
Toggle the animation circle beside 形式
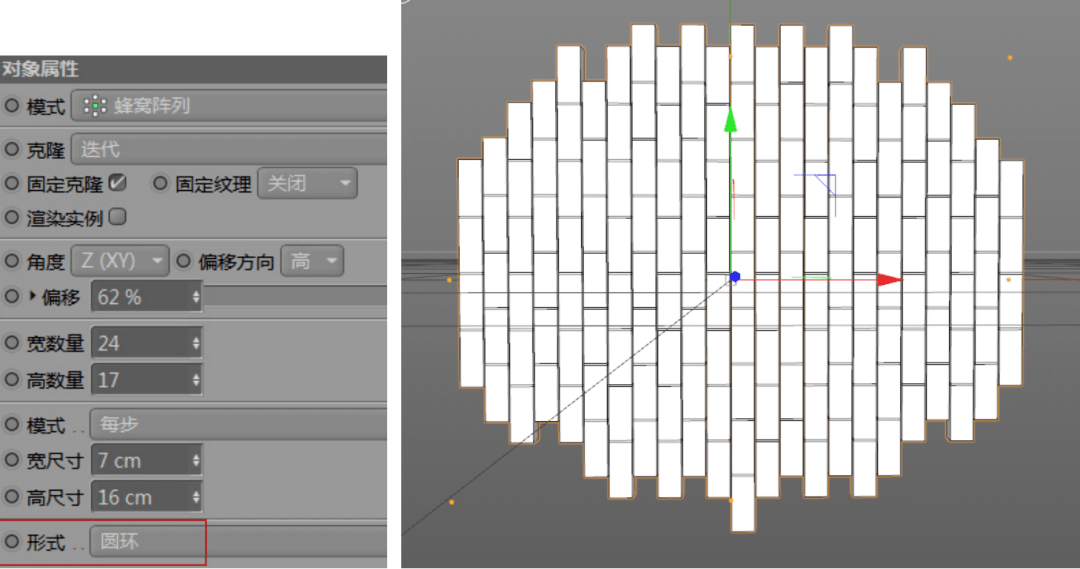(x=12, y=541)
